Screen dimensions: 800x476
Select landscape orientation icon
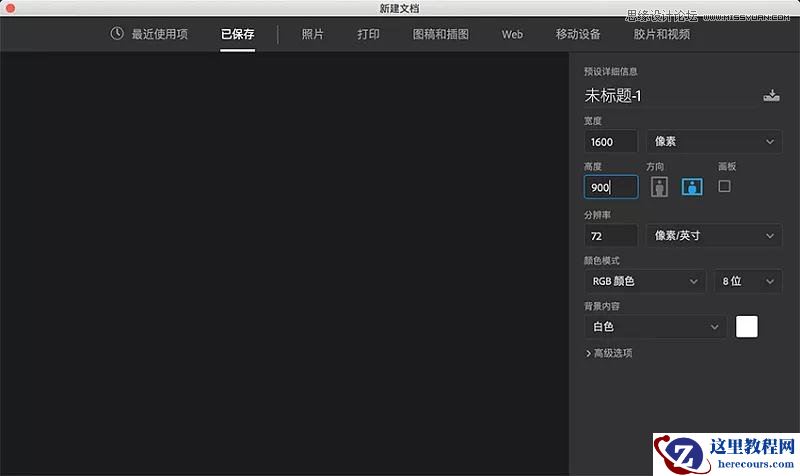[692, 187]
